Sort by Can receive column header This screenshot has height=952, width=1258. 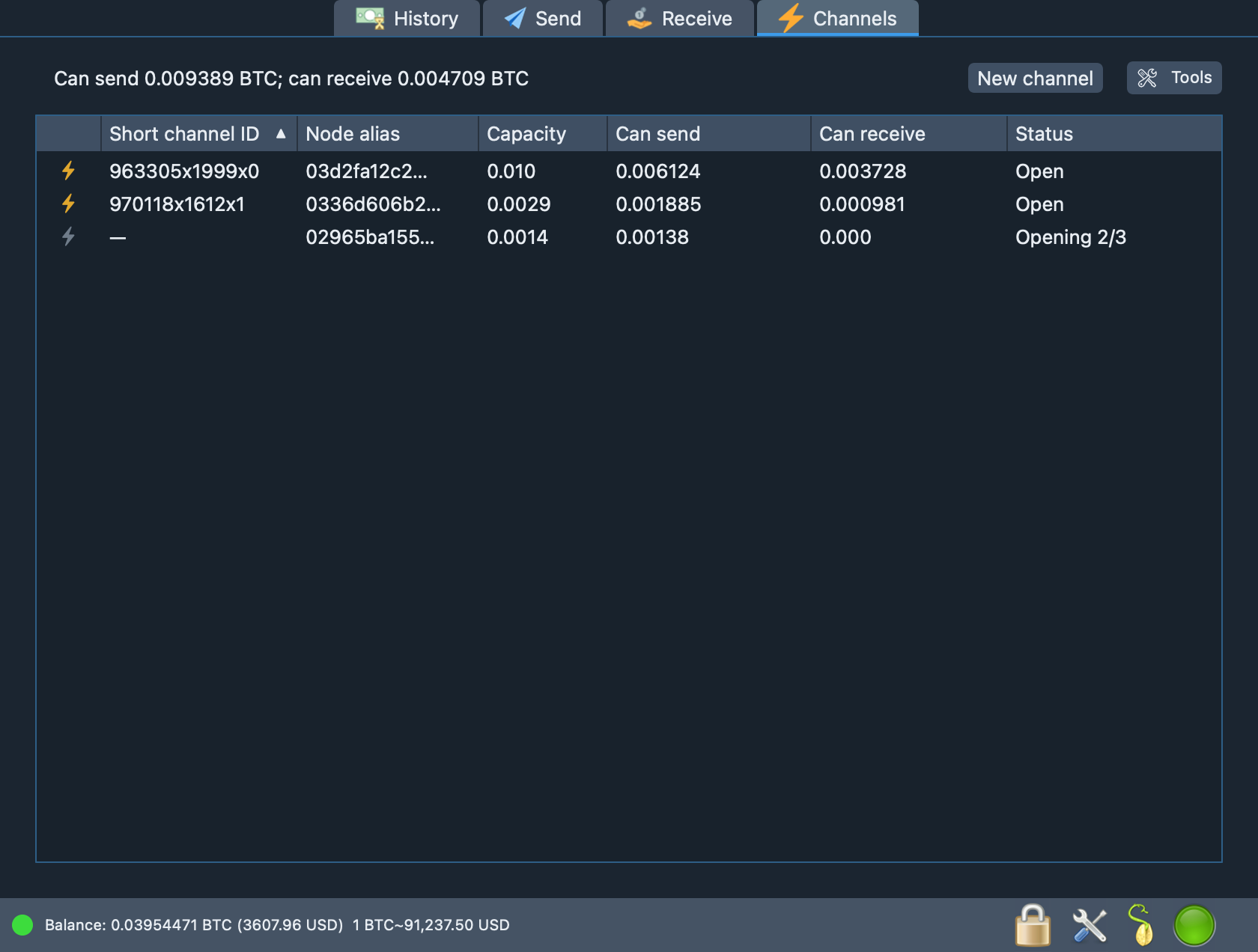909,134
